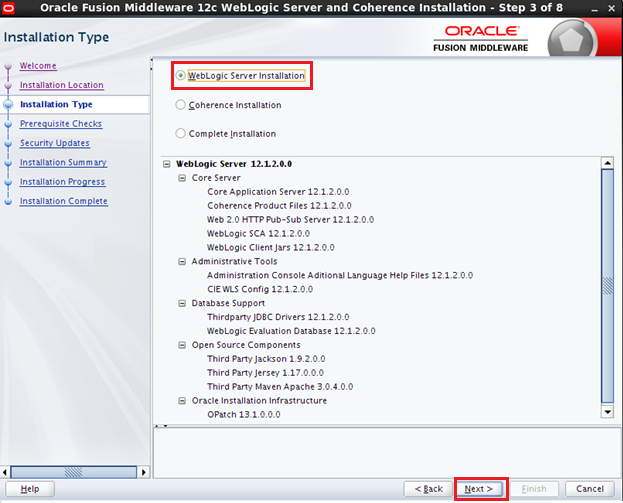Collapse Oracle Installation Infrastructure node
Image resolution: width=623 pixels, height=503 pixels.
[182, 400]
